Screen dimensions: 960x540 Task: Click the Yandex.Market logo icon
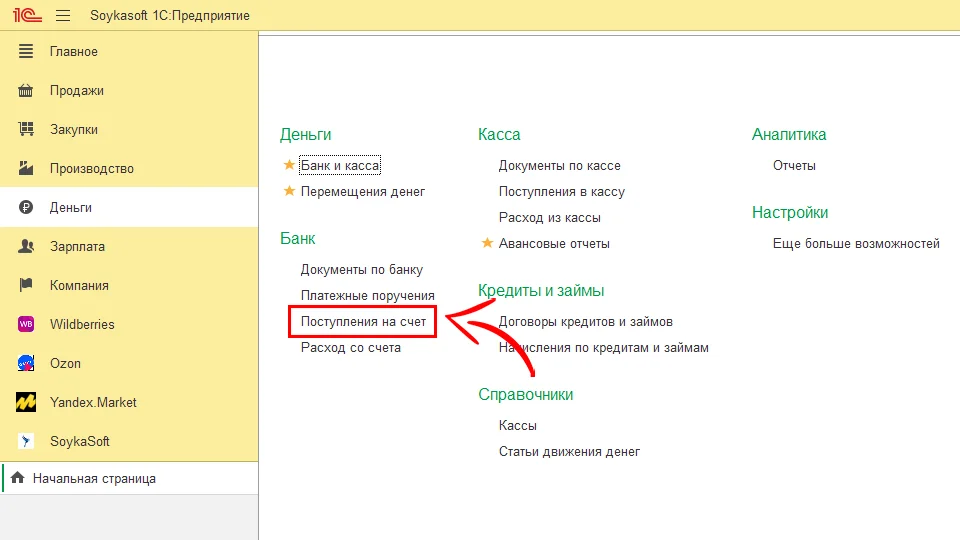(x=27, y=402)
